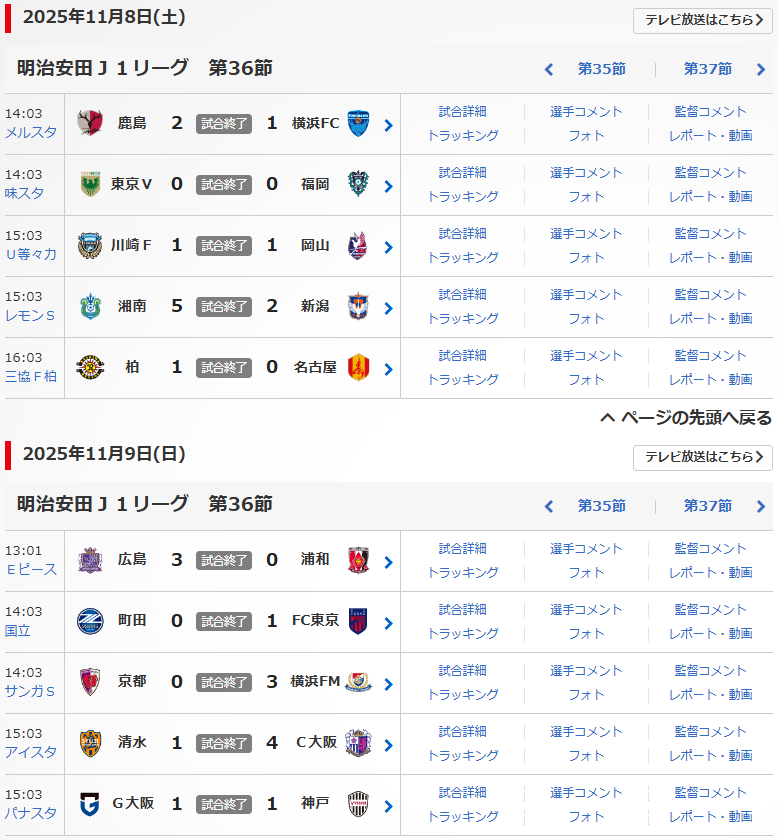This screenshot has width=778, height=840.
Task: Open 監督コメント for the Kyoto vs Yokohama FM match
Action: [x=710, y=670]
